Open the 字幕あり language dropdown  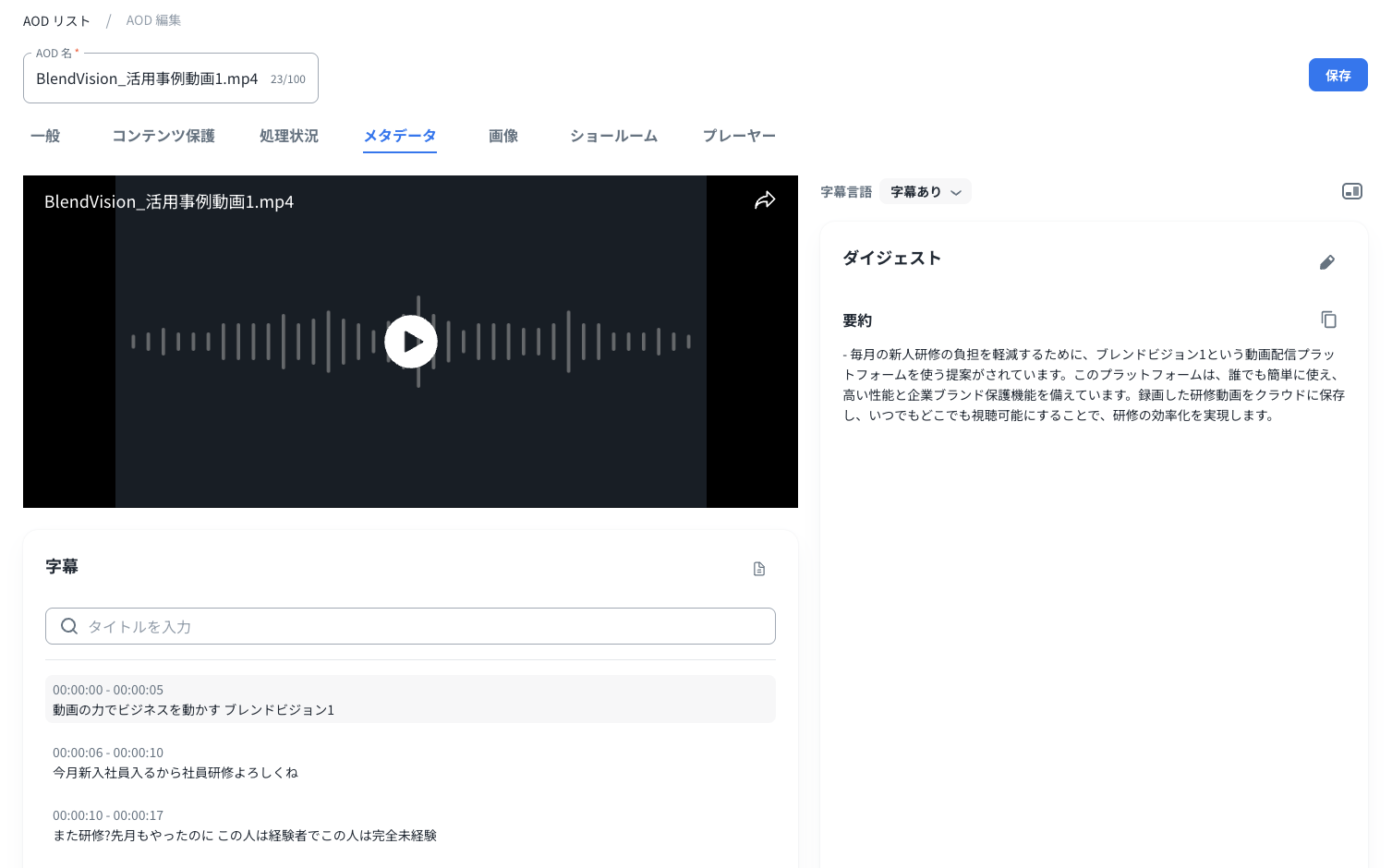tap(926, 192)
